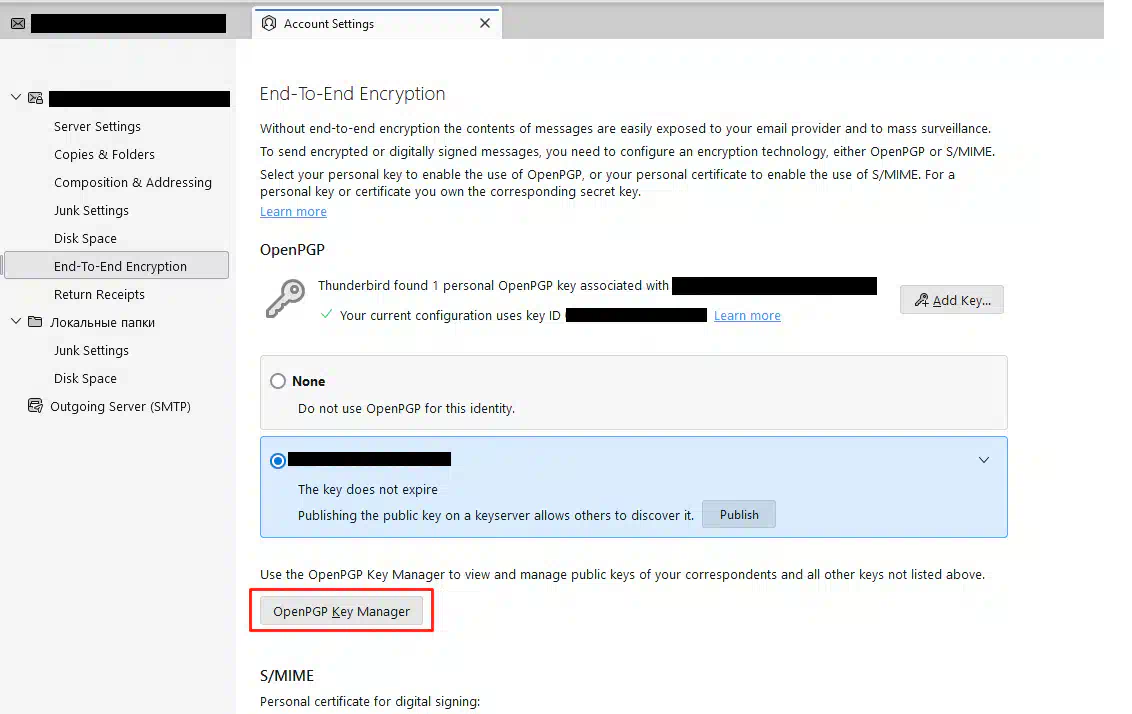Click the OpenPGP key icon

click(285, 298)
